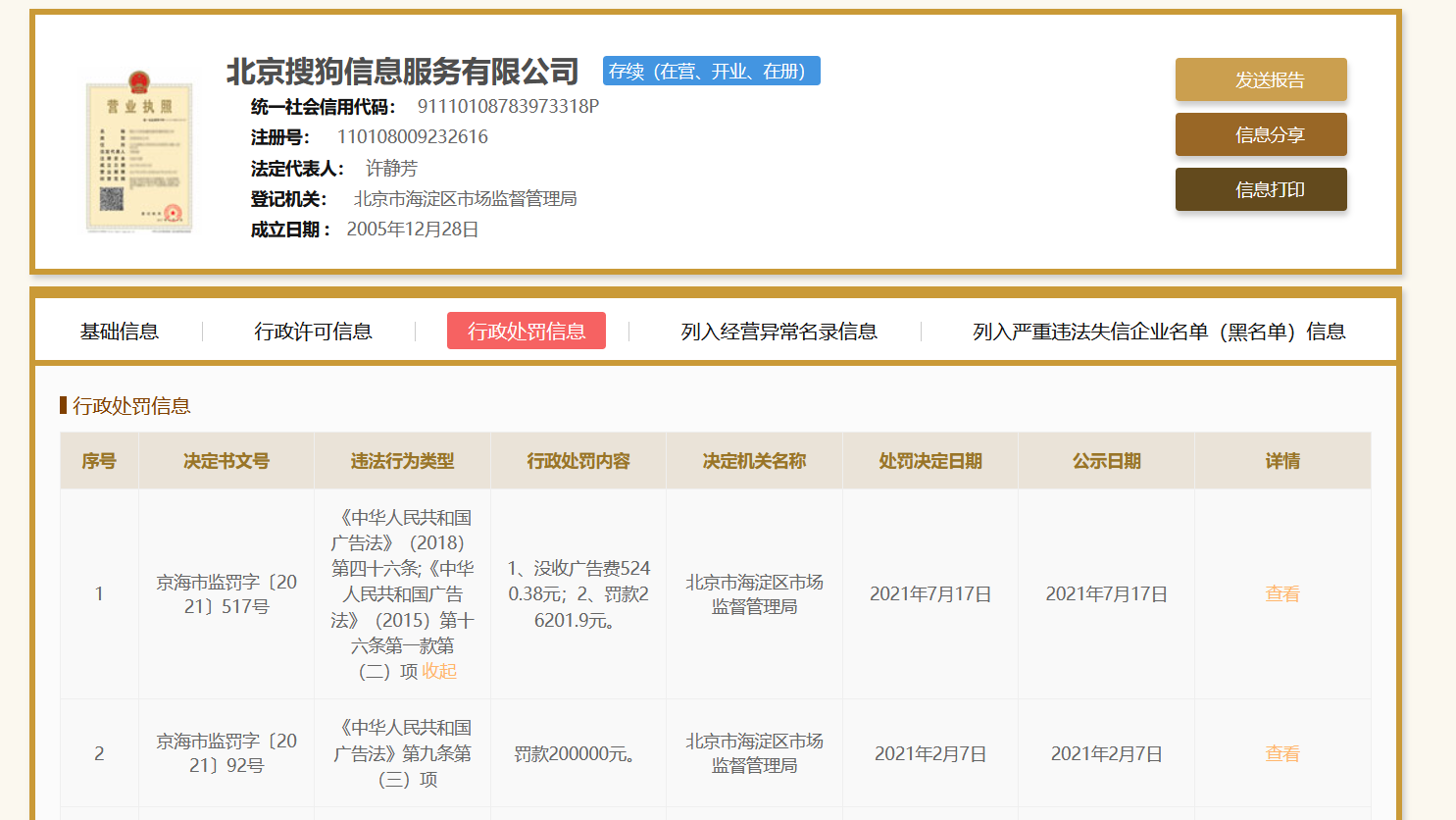Click document number 京海市监罚字〔2021〕517号
The width and height of the screenshot is (1456, 820).
click(226, 593)
